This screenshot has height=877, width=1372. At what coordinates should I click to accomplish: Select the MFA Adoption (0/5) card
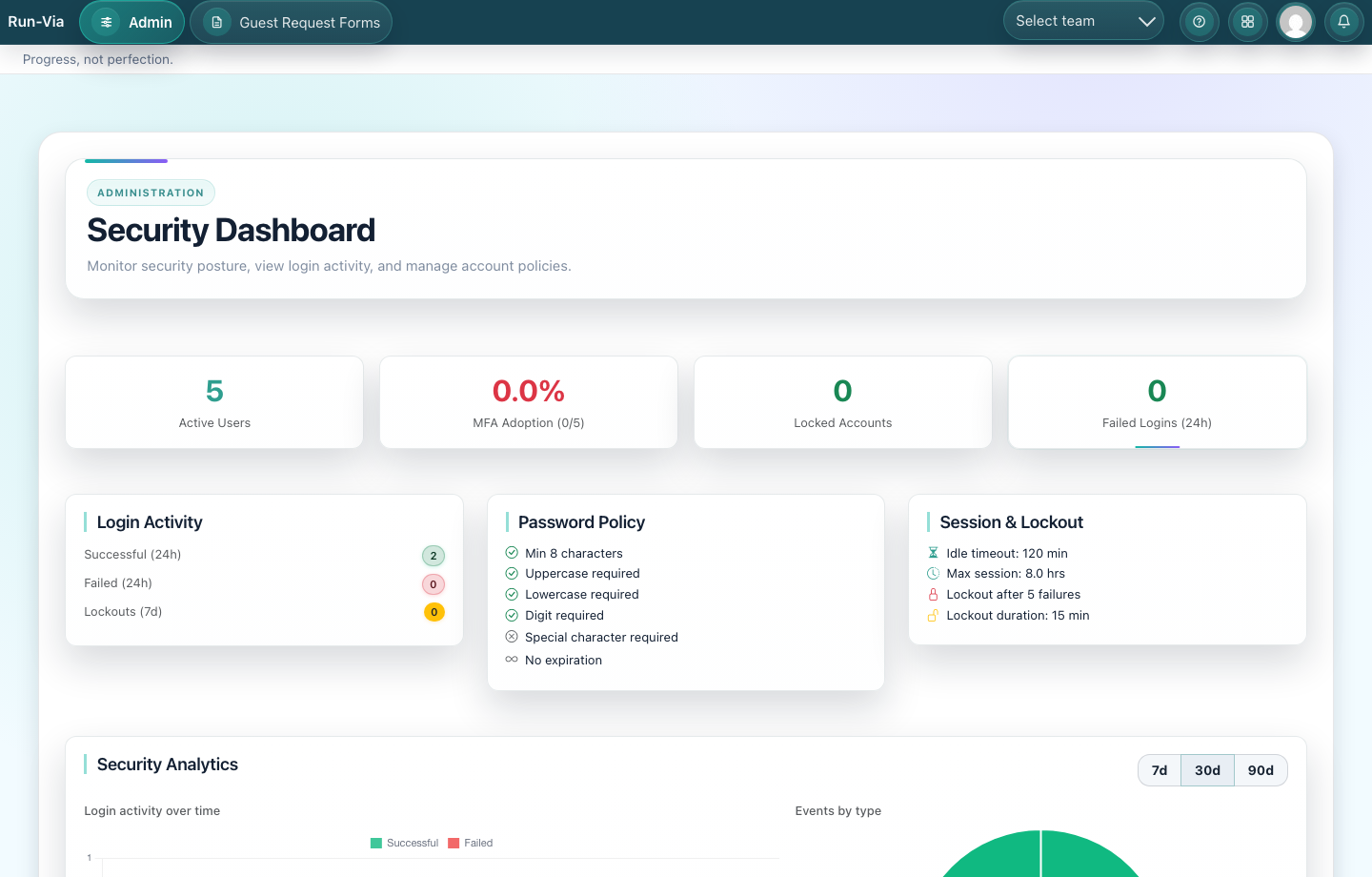point(529,402)
